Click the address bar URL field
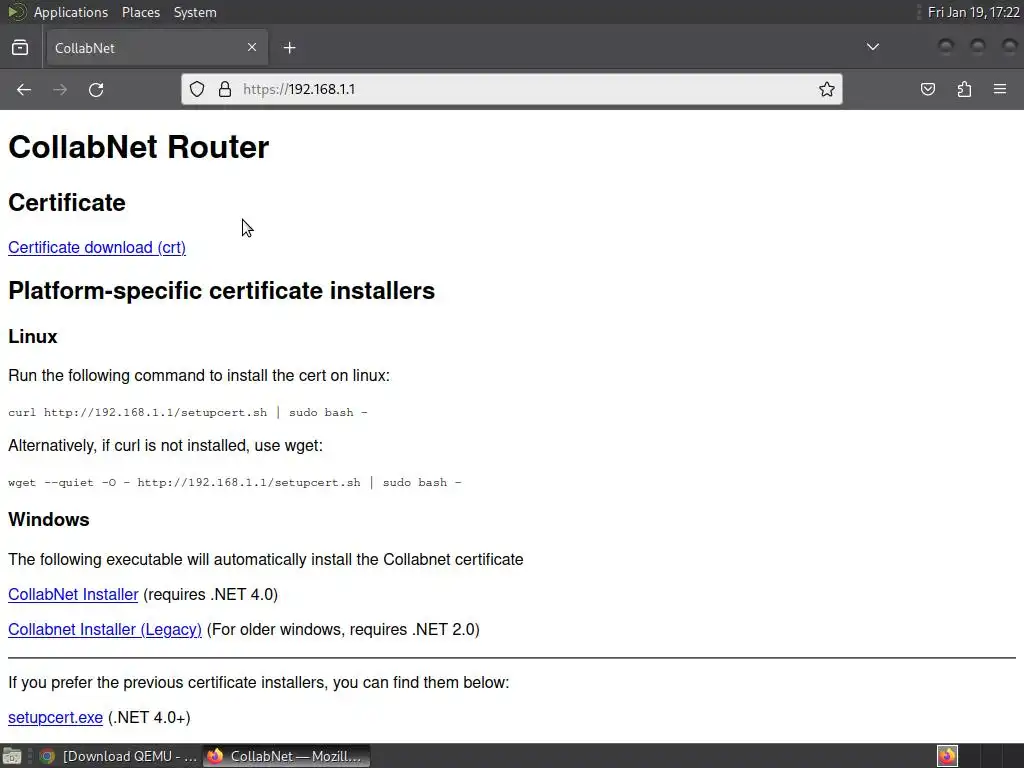The image size is (1024, 768). click(511, 89)
